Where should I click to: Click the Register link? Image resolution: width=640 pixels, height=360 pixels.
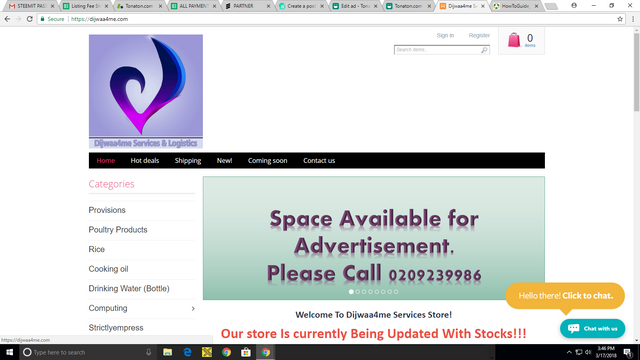479,36
